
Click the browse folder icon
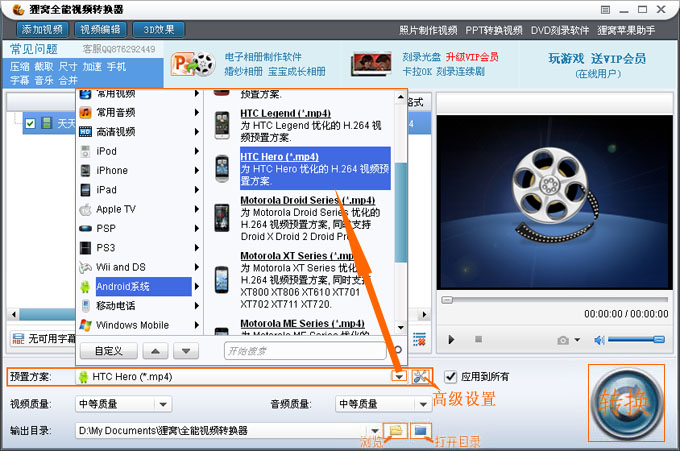[x=396, y=431]
